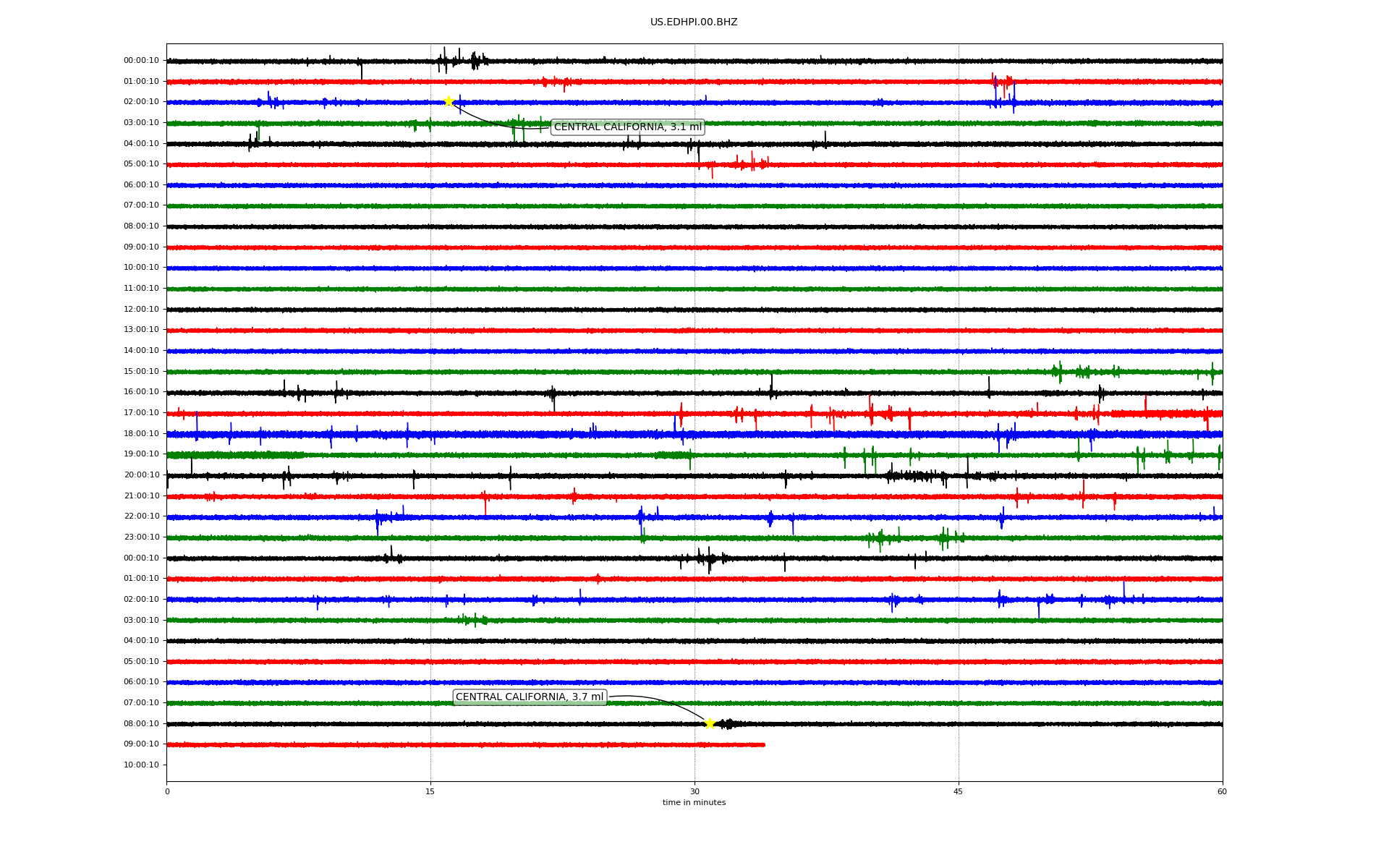Click the 17:00:10 time label
1389x868 pixels.
[141, 413]
